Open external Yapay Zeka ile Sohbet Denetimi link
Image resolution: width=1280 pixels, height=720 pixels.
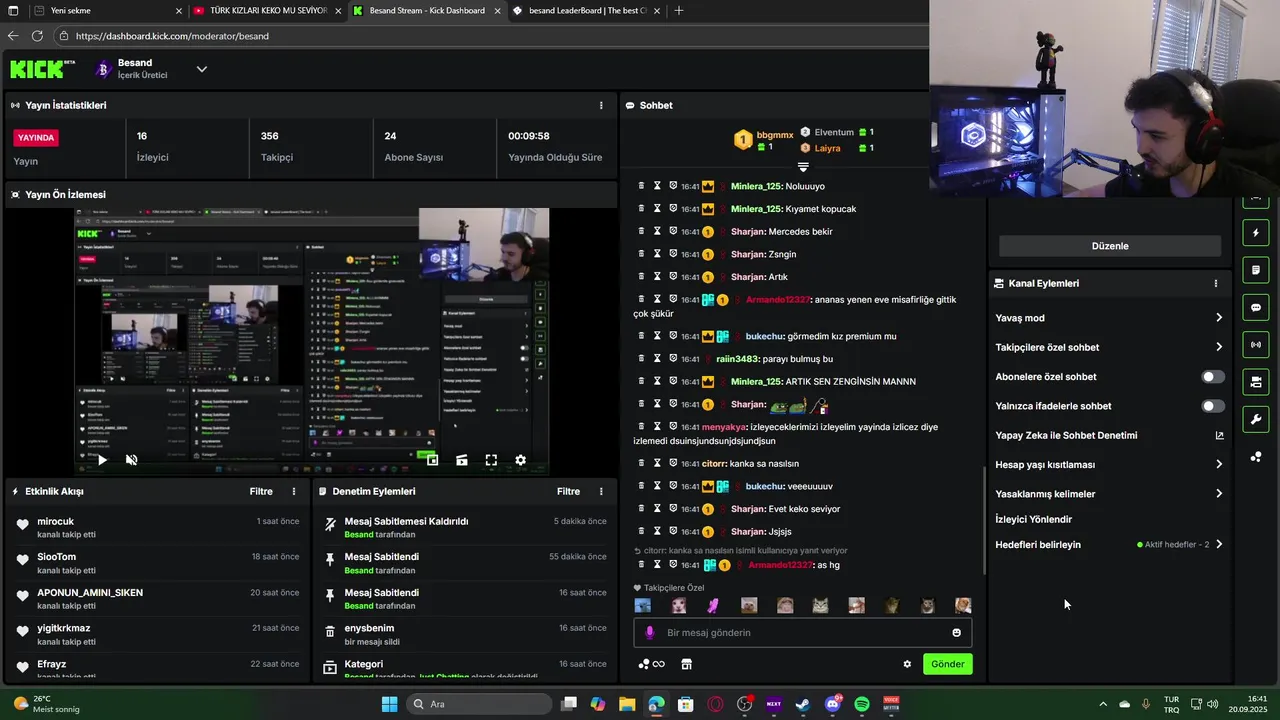(1219, 435)
